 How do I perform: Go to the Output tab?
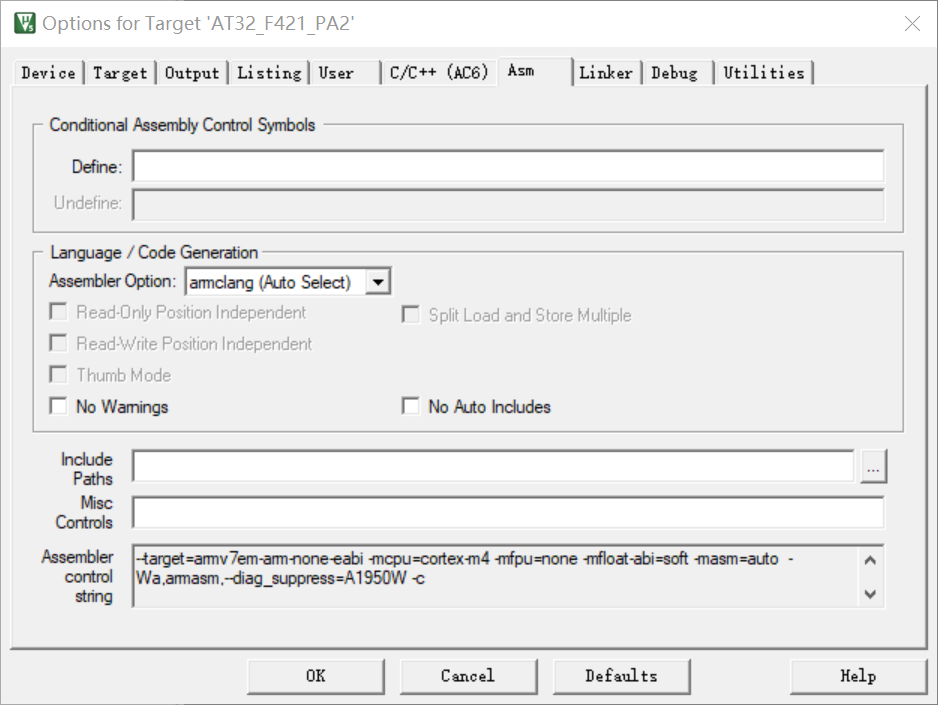192,73
